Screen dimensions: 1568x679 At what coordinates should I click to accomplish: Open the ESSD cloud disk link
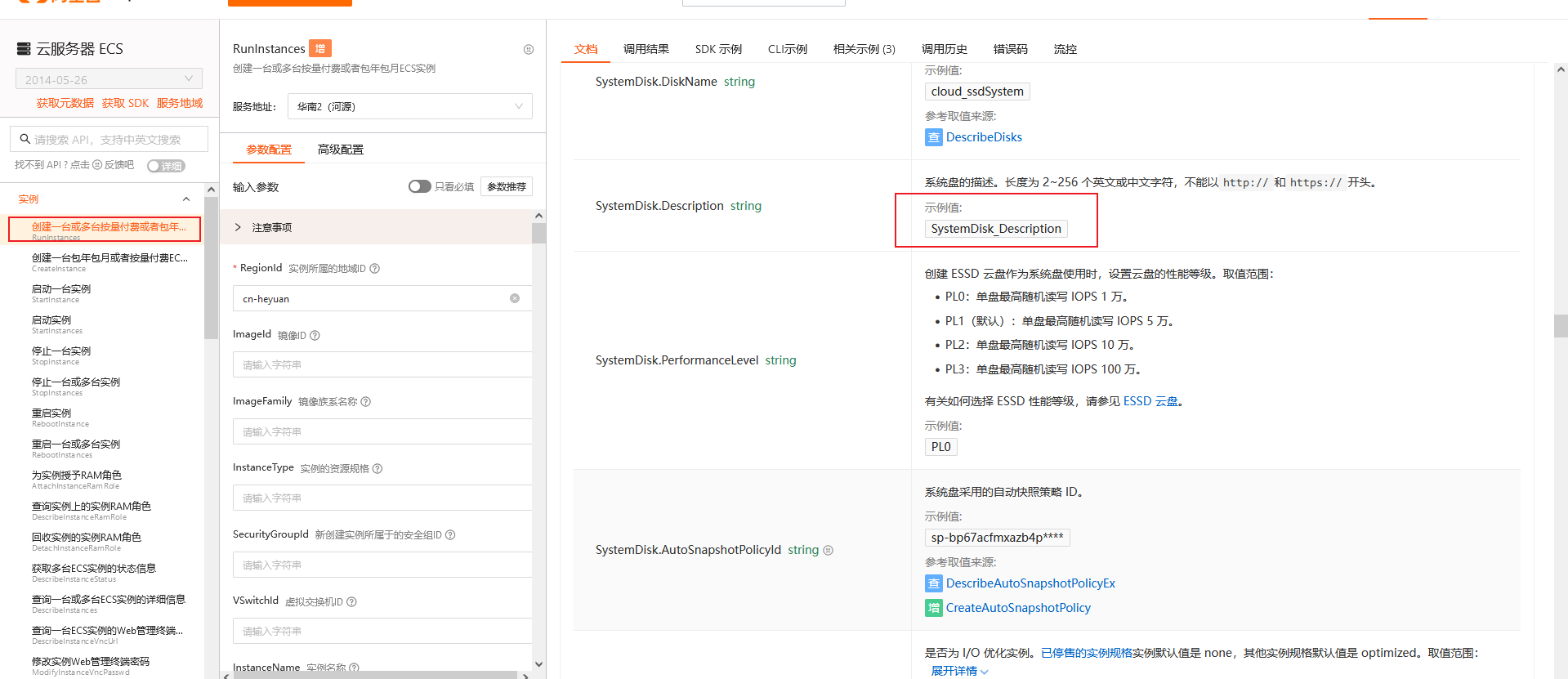tap(1150, 401)
